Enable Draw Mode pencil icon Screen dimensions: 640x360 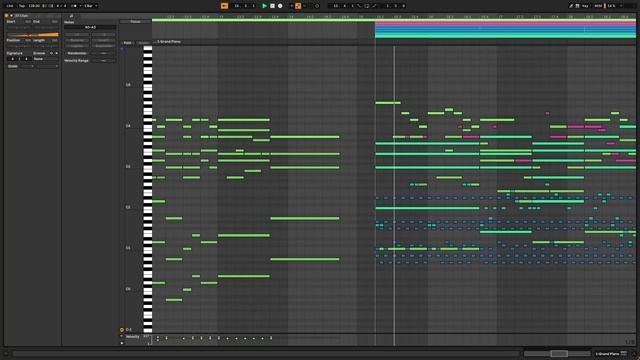point(571,6)
